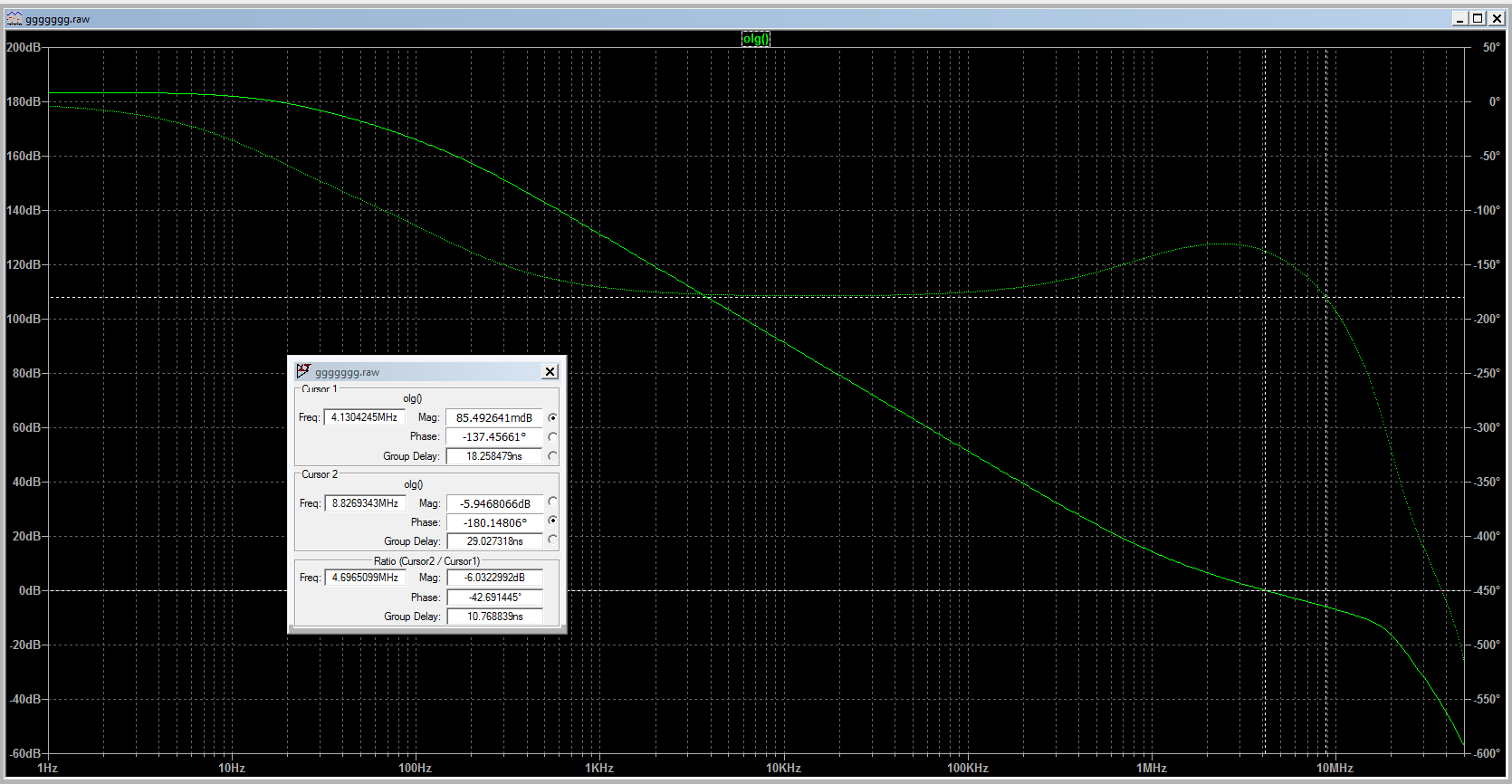The width and height of the screenshot is (1512, 784).
Task: Click the 180dB left axis label
Action: click(x=24, y=101)
